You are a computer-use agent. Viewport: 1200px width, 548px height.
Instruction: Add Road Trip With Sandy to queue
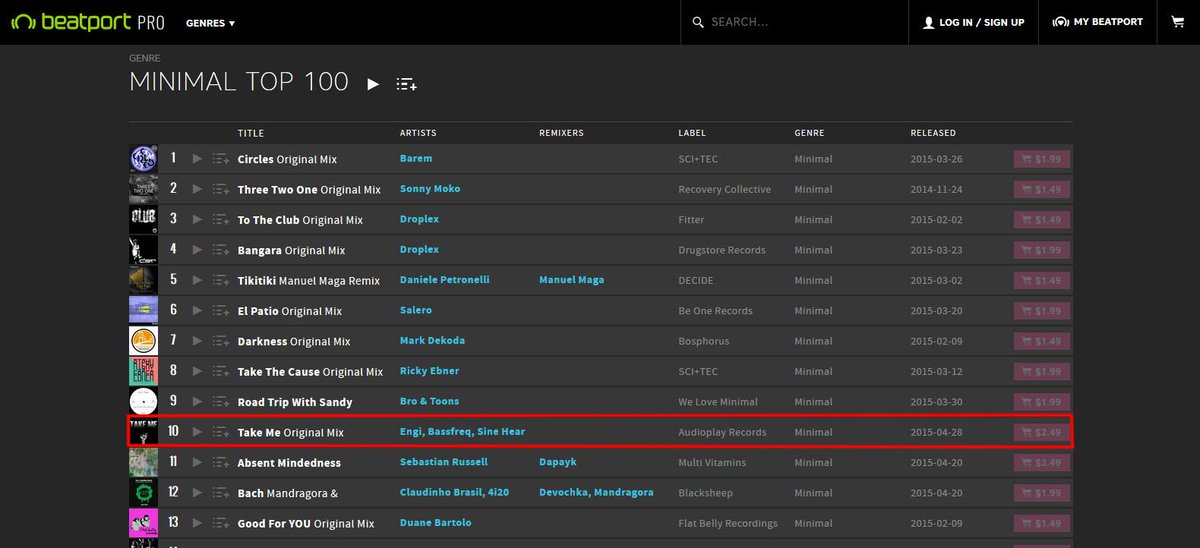pos(221,402)
